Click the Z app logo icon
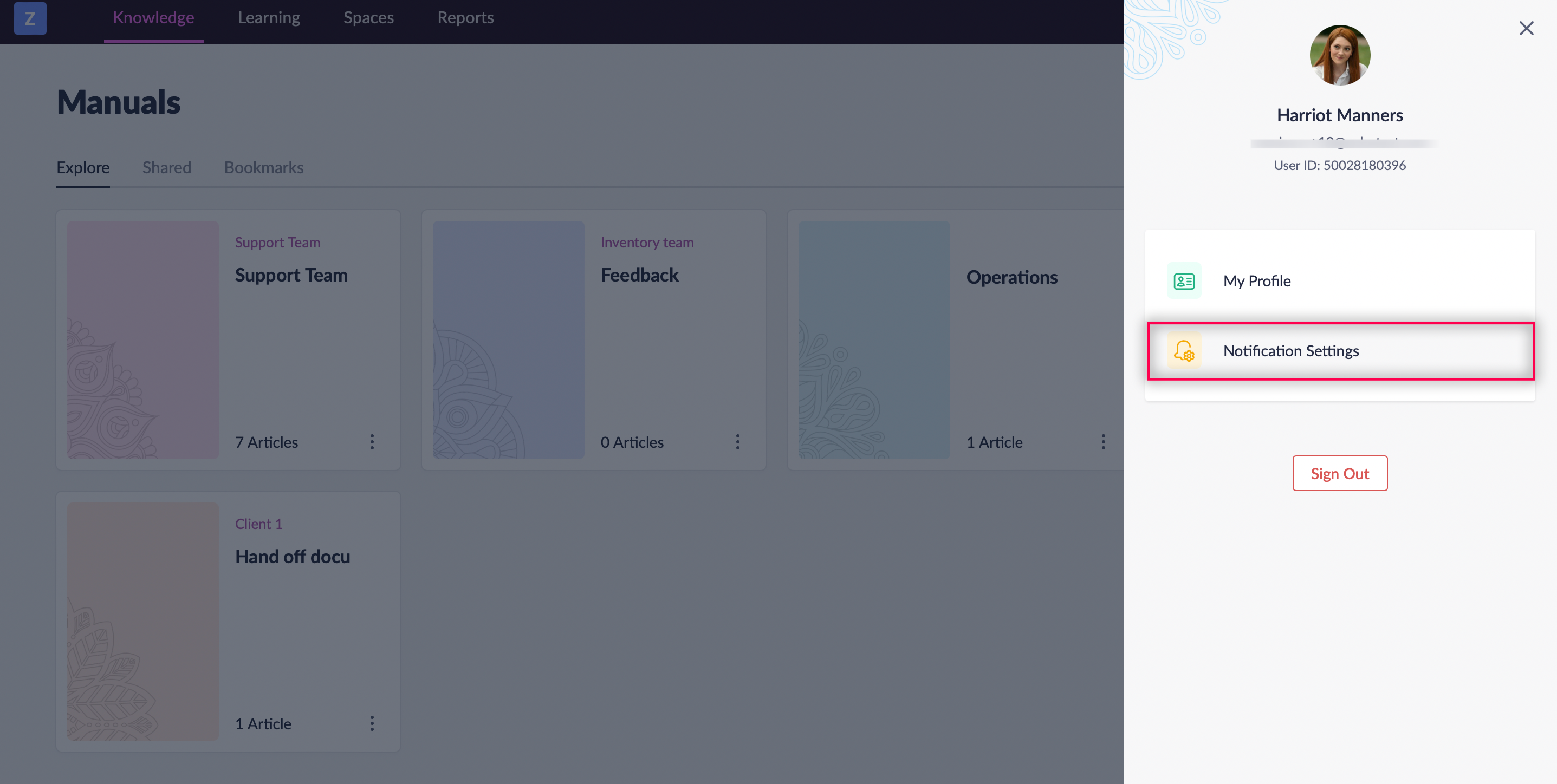 (x=30, y=18)
